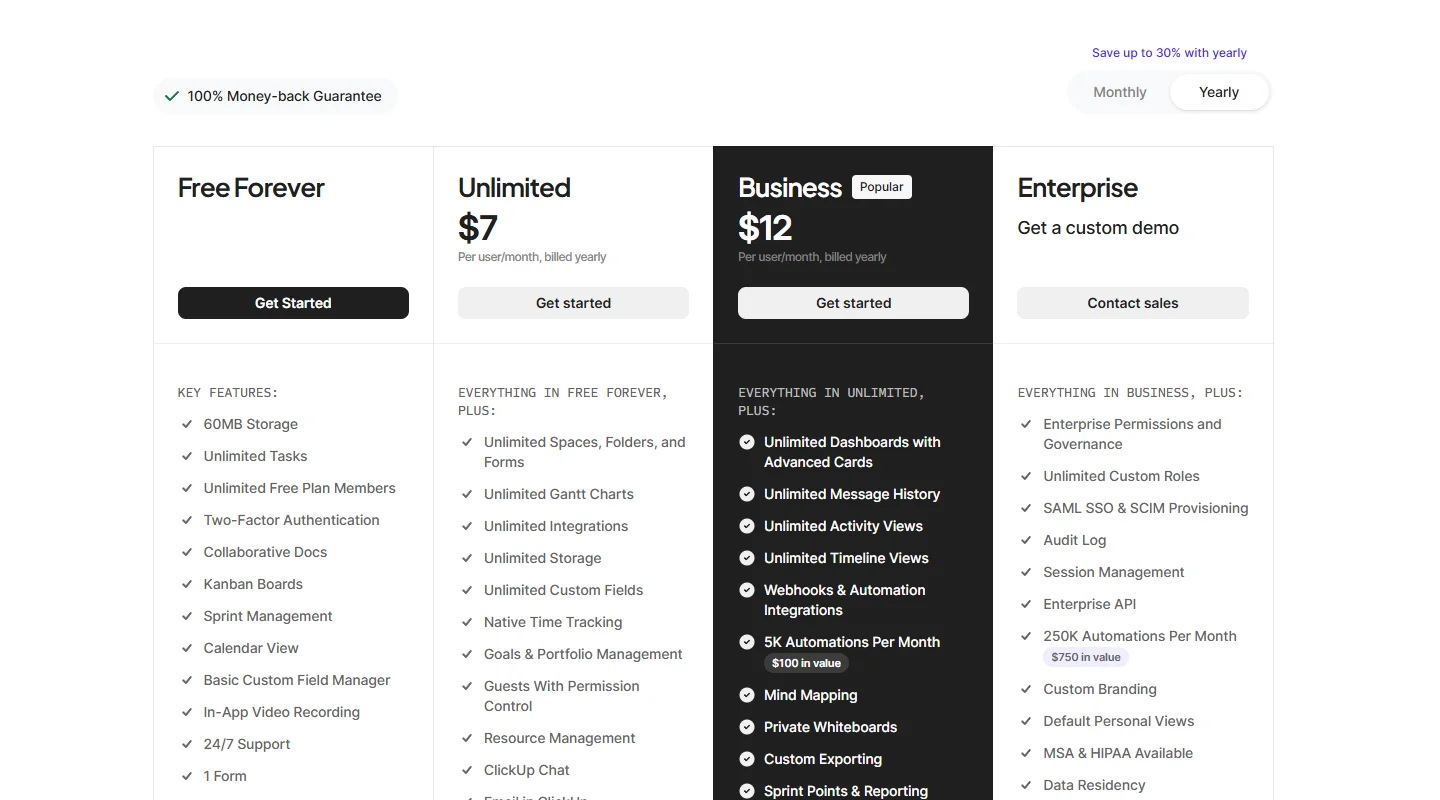Screen dimensions: 1440x800
Task: Click Get Started under Free Forever
Action: click(x=293, y=303)
